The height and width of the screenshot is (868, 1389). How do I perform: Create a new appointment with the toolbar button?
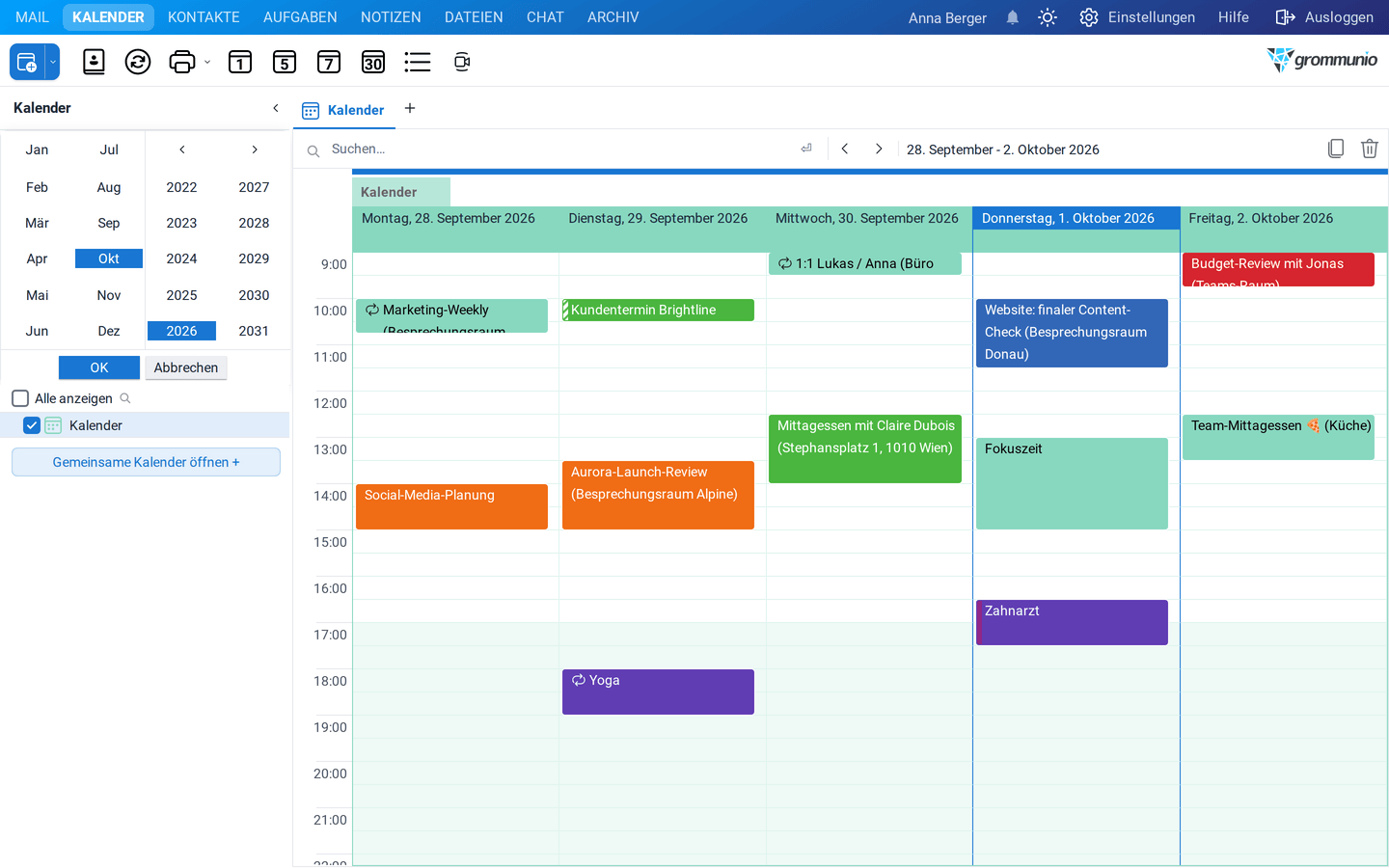pos(27,62)
